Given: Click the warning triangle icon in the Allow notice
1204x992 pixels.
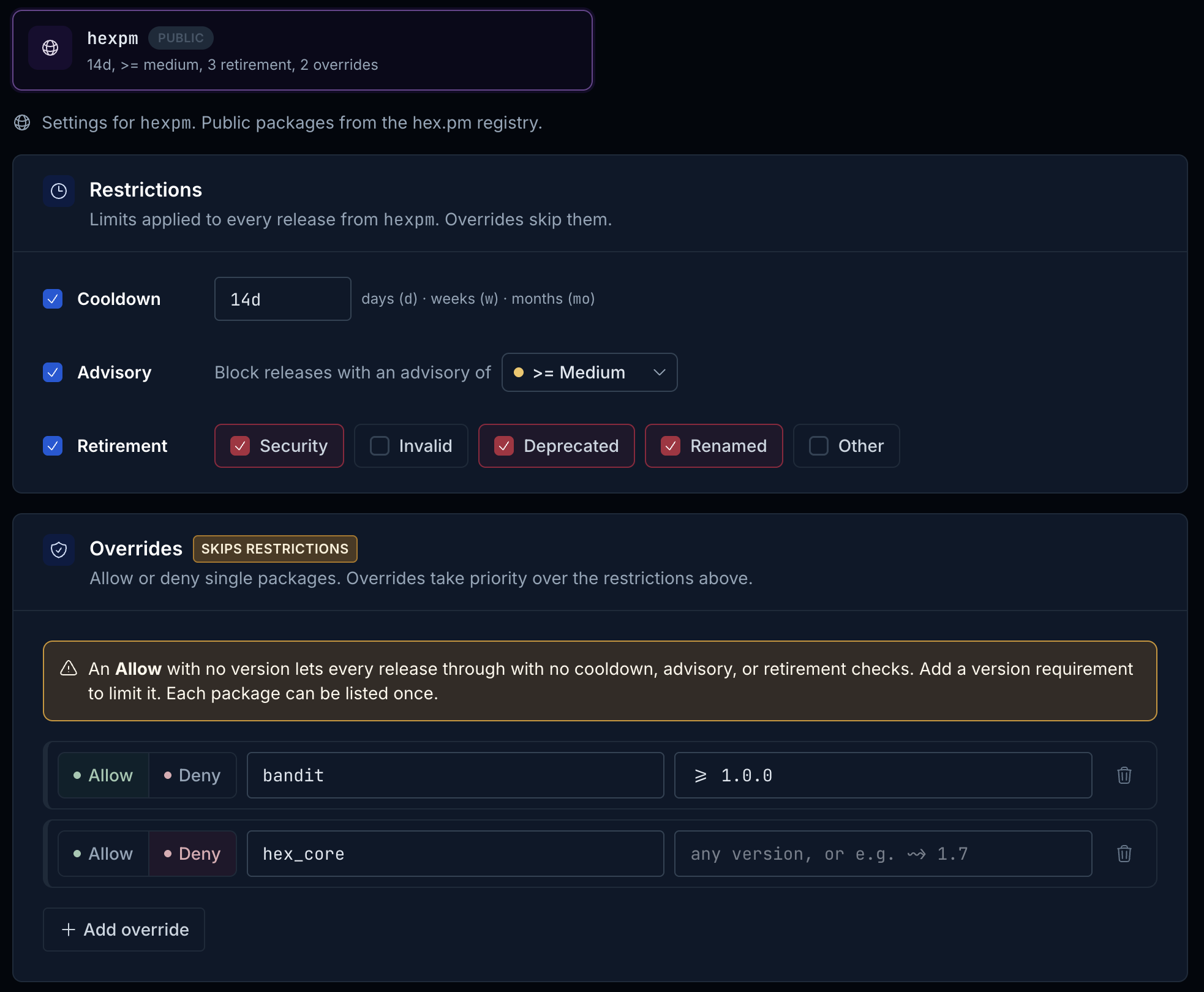Looking at the screenshot, I should 69,668.
